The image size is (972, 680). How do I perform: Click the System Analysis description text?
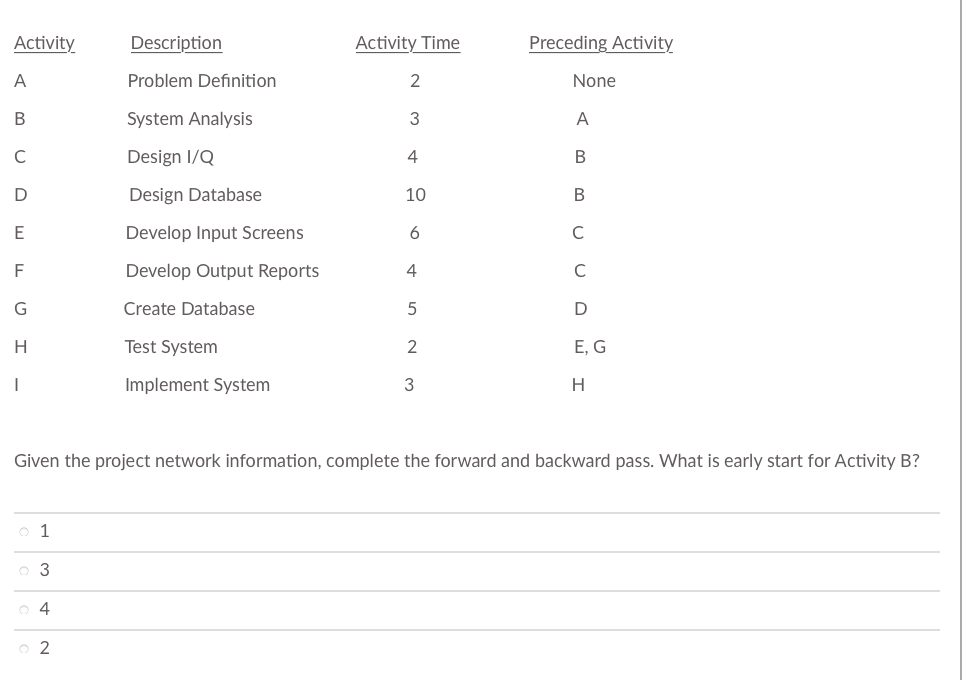(189, 118)
